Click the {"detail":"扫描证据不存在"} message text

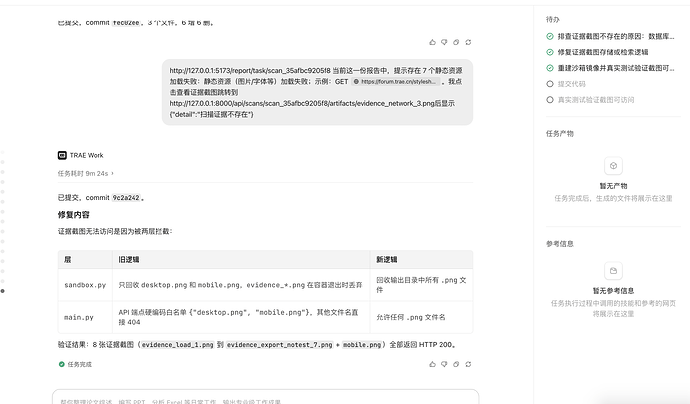212,114
